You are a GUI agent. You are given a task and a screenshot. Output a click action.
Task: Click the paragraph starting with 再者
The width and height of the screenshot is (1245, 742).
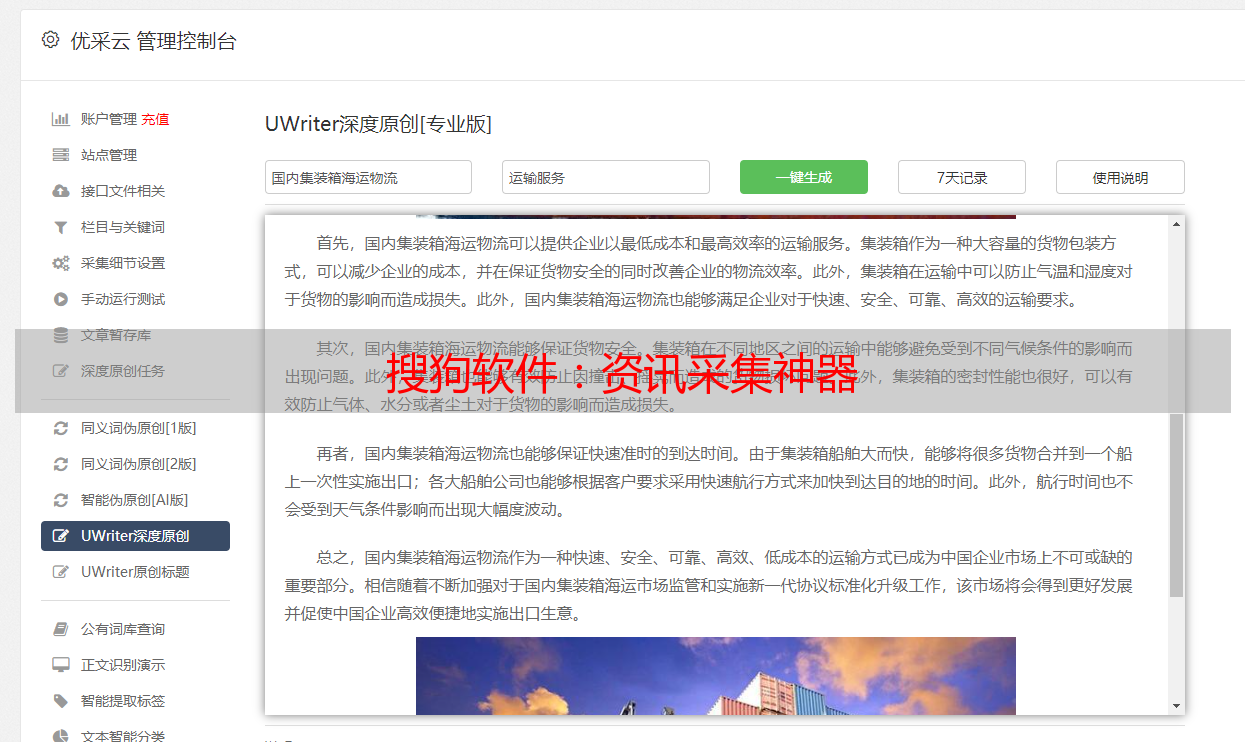point(709,481)
